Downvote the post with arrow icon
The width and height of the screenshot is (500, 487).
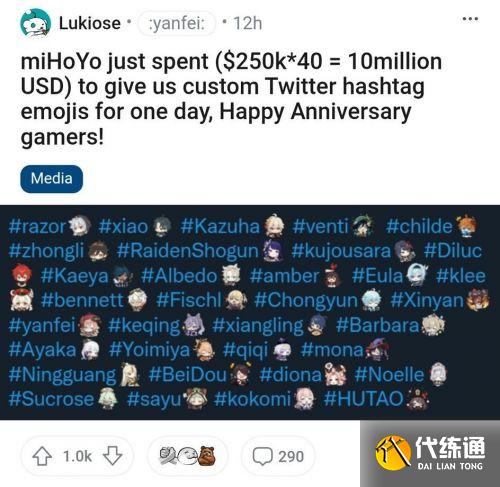[112, 456]
